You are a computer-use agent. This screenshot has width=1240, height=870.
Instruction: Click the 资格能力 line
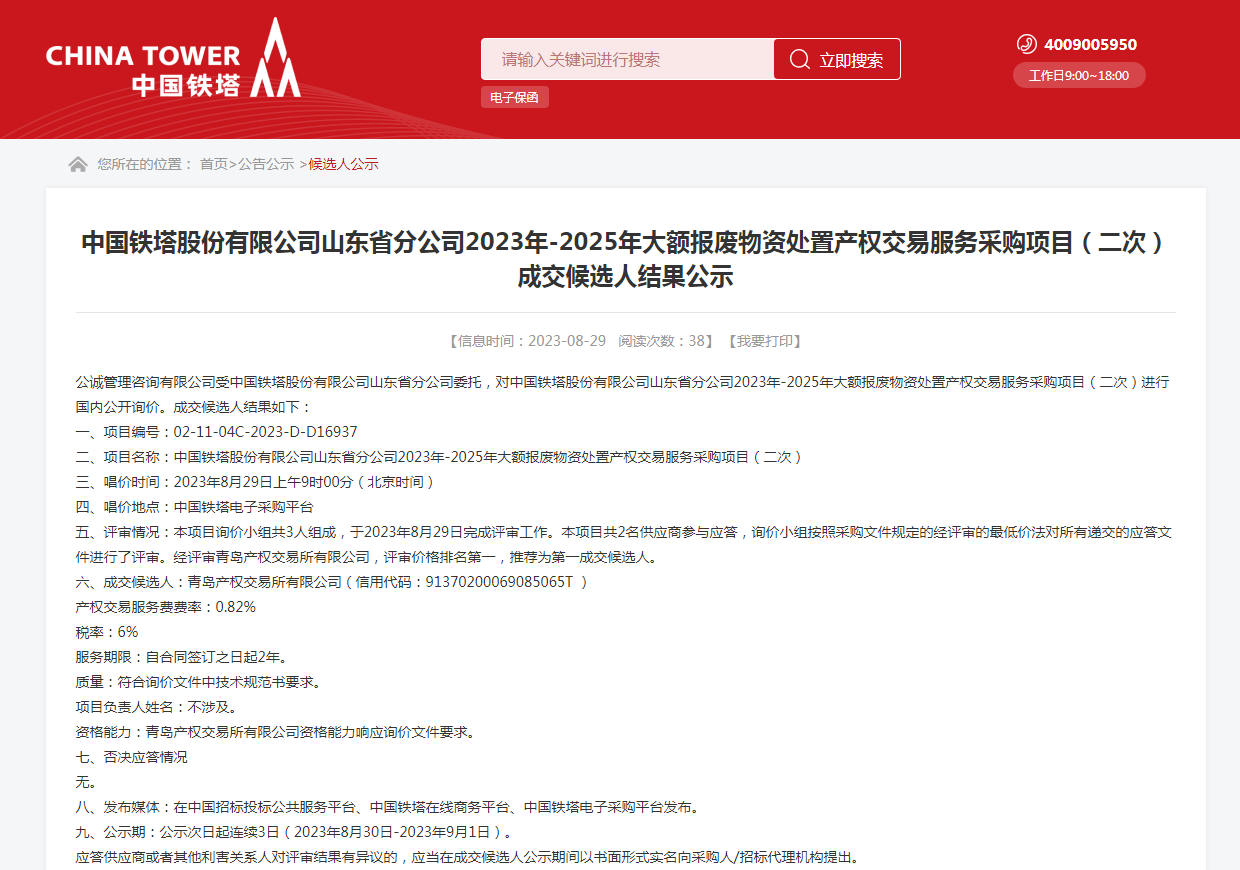coord(275,732)
